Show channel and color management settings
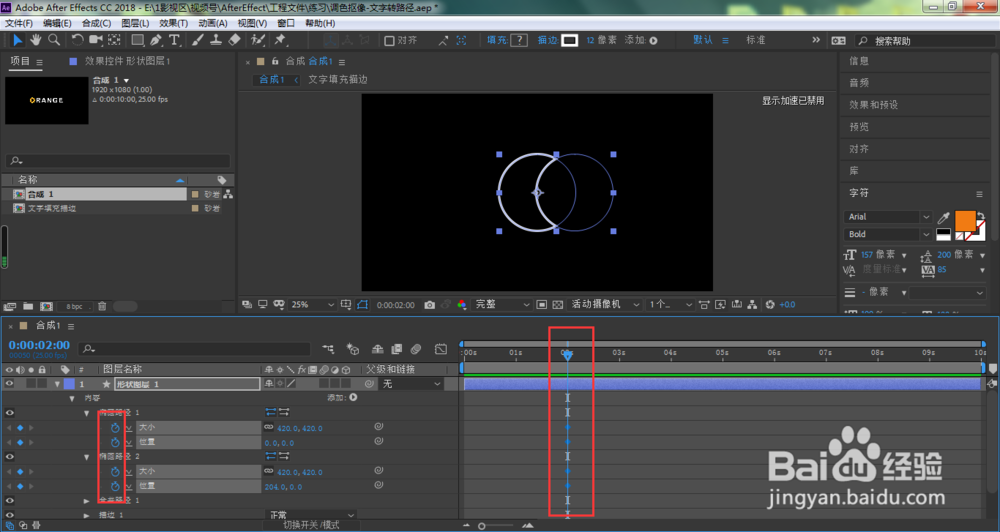 coord(462,305)
